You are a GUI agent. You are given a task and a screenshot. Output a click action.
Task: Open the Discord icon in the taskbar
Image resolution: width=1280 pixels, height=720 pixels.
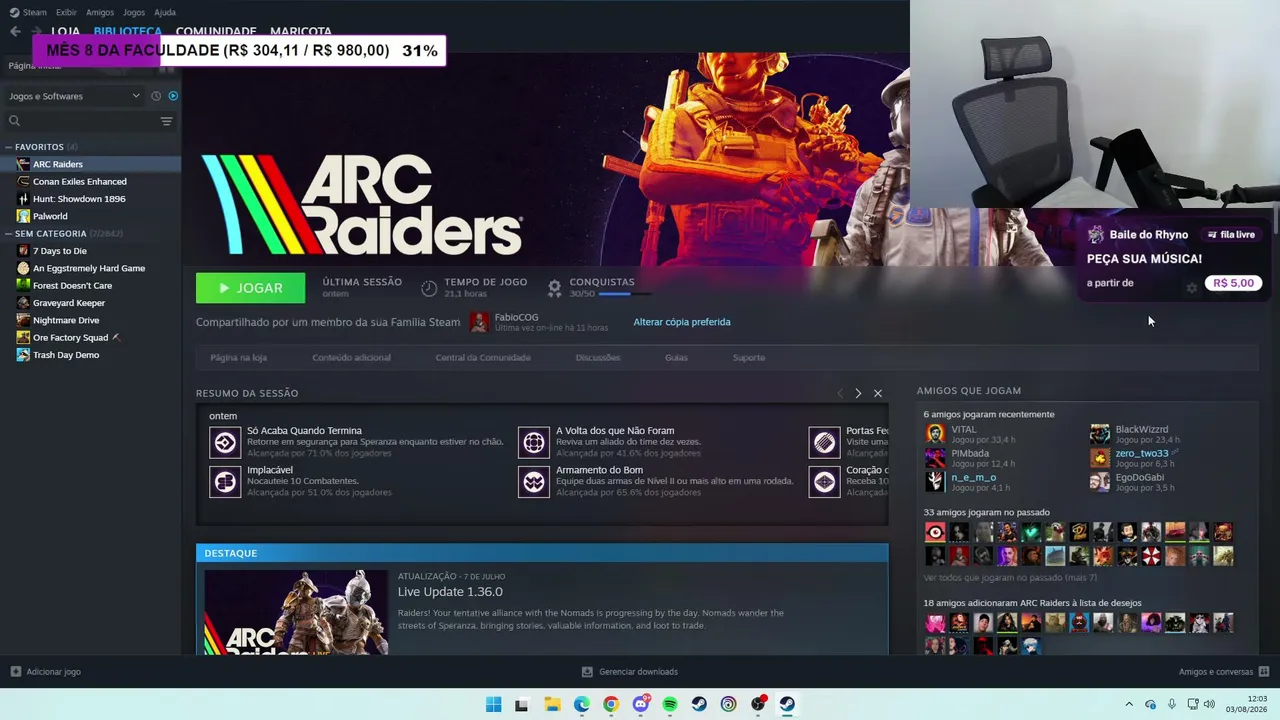point(641,704)
